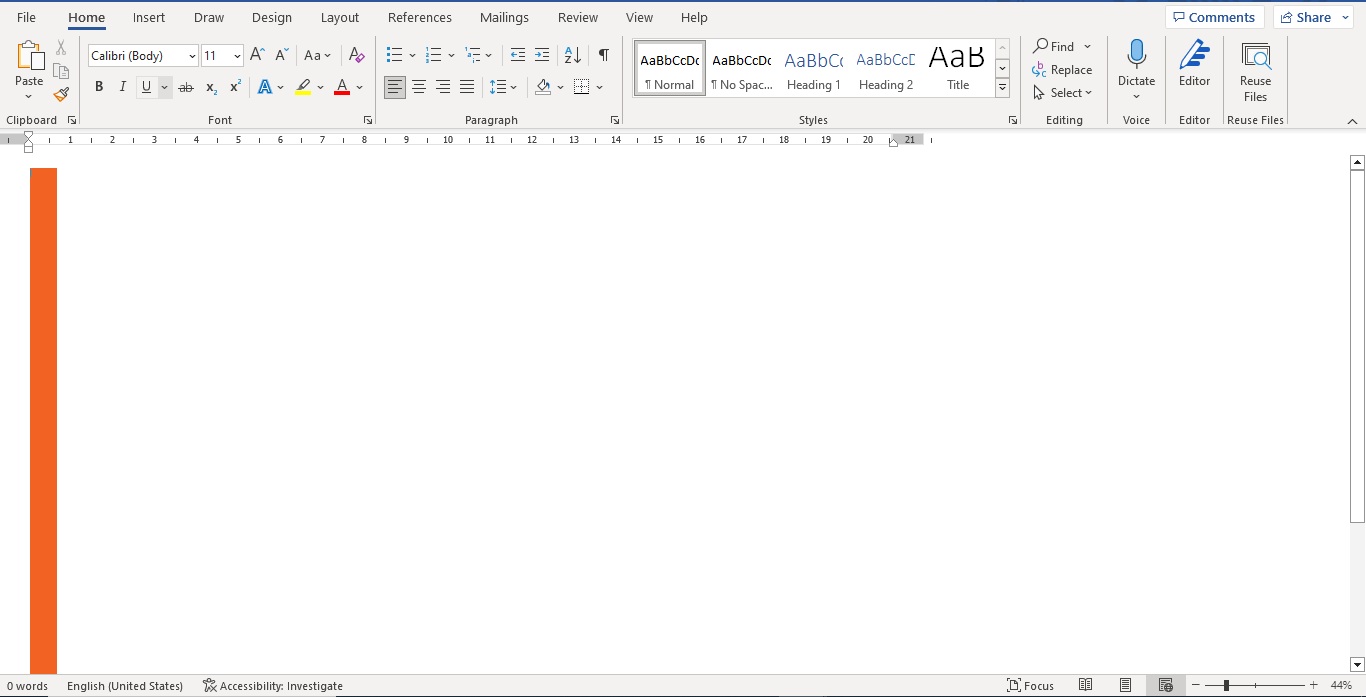The height and width of the screenshot is (697, 1366).
Task: Switch to the Layout tab
Action: 340,17
